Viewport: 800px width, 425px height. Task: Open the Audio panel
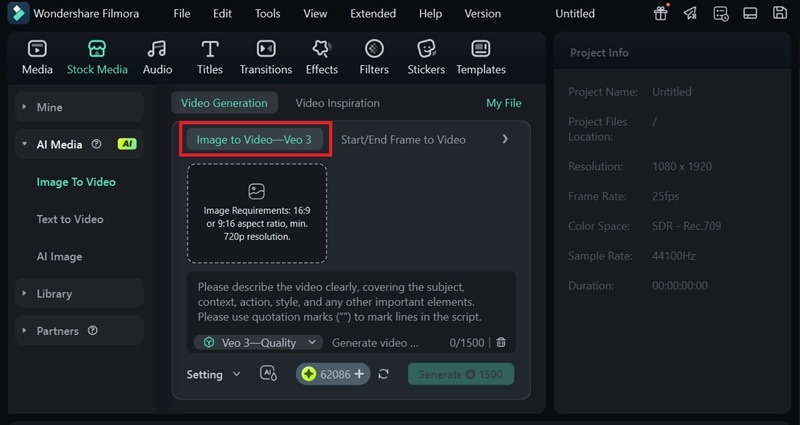point(157,57)
